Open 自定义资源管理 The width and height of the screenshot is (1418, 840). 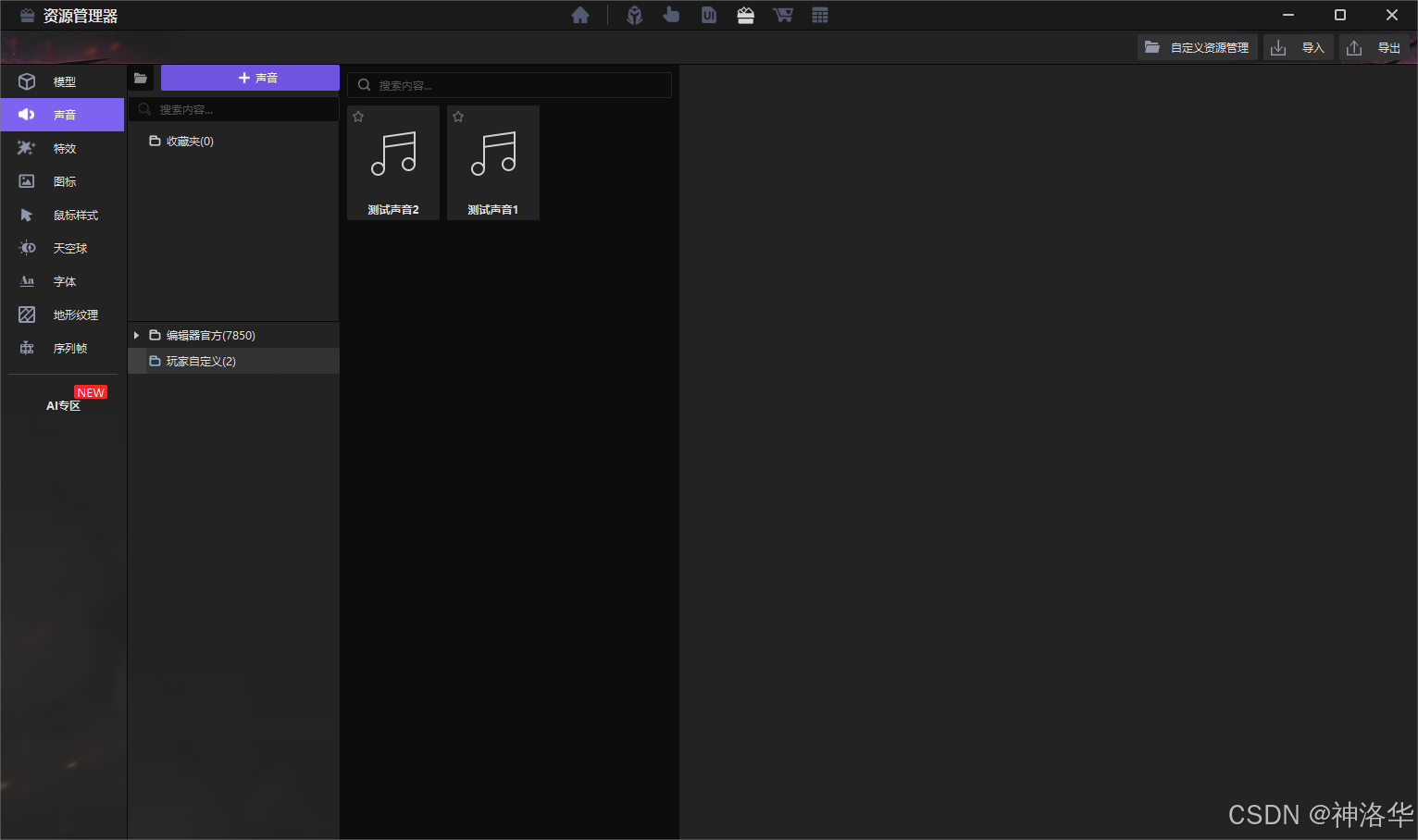click(x=1197, y=47)
